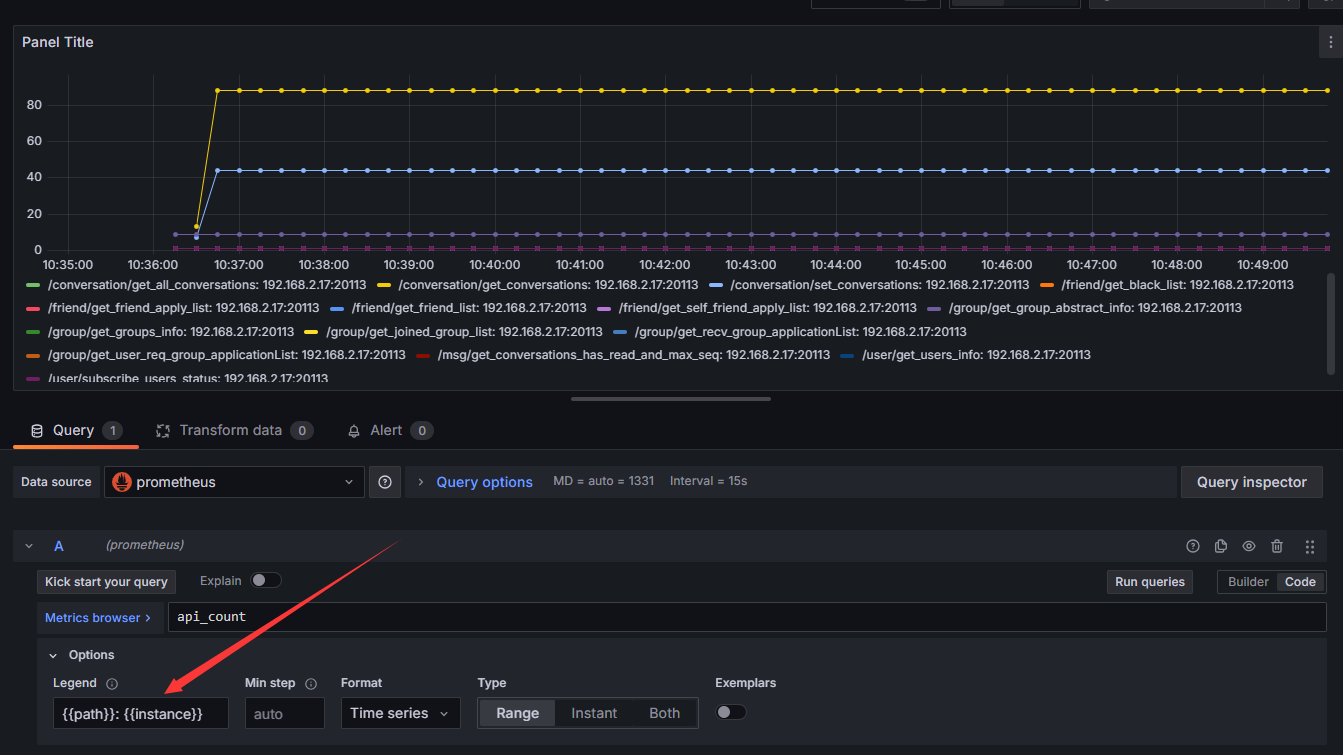The width and height of the screenshot is (1343, 755).
Task: Click the drag handle icon for query A
Action: coord(1309,546)
